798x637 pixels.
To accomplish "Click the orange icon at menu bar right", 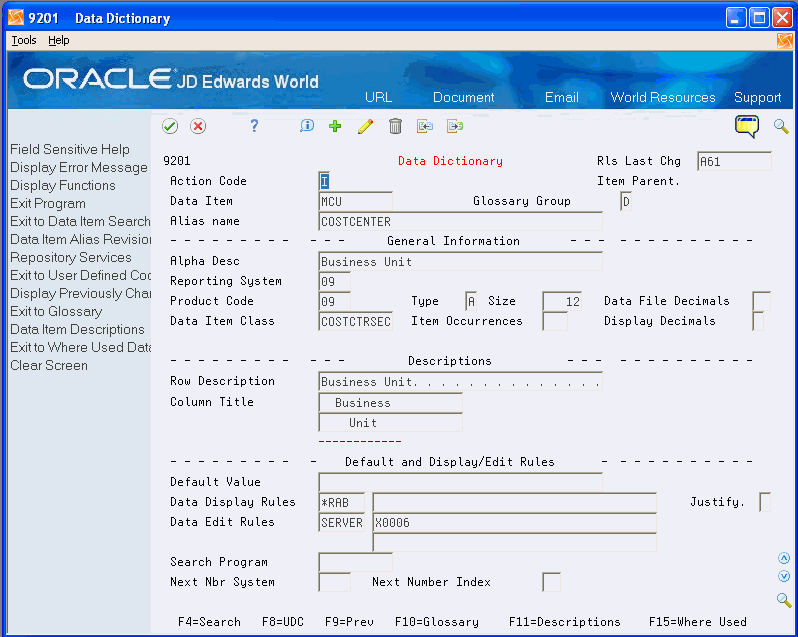I will point(784,41).
